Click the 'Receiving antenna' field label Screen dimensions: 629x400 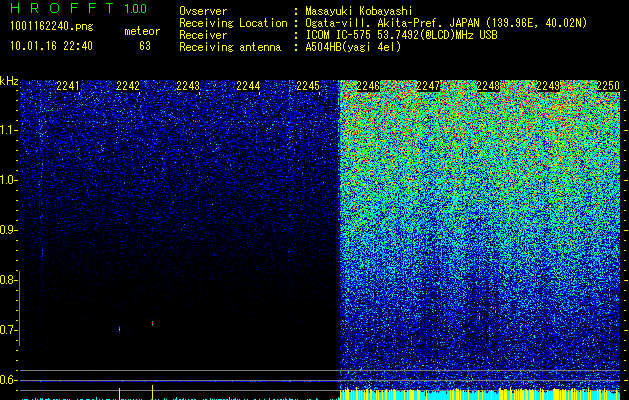click(x=230, y=47)
